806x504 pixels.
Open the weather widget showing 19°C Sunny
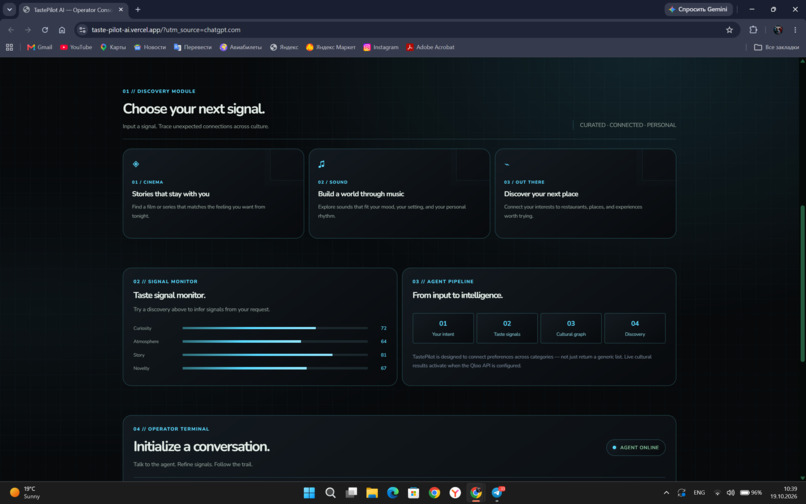point(25,493)
